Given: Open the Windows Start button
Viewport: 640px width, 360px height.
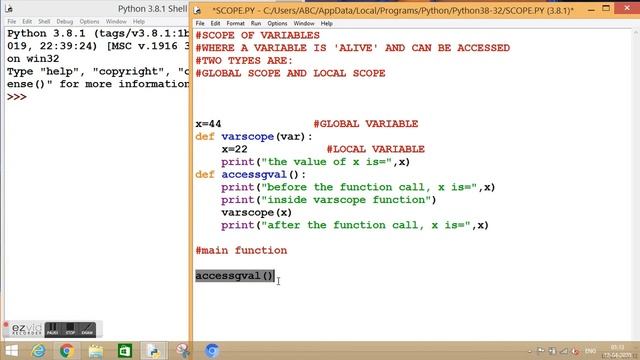Looking at the screenshot, I should tap(11, 351).
